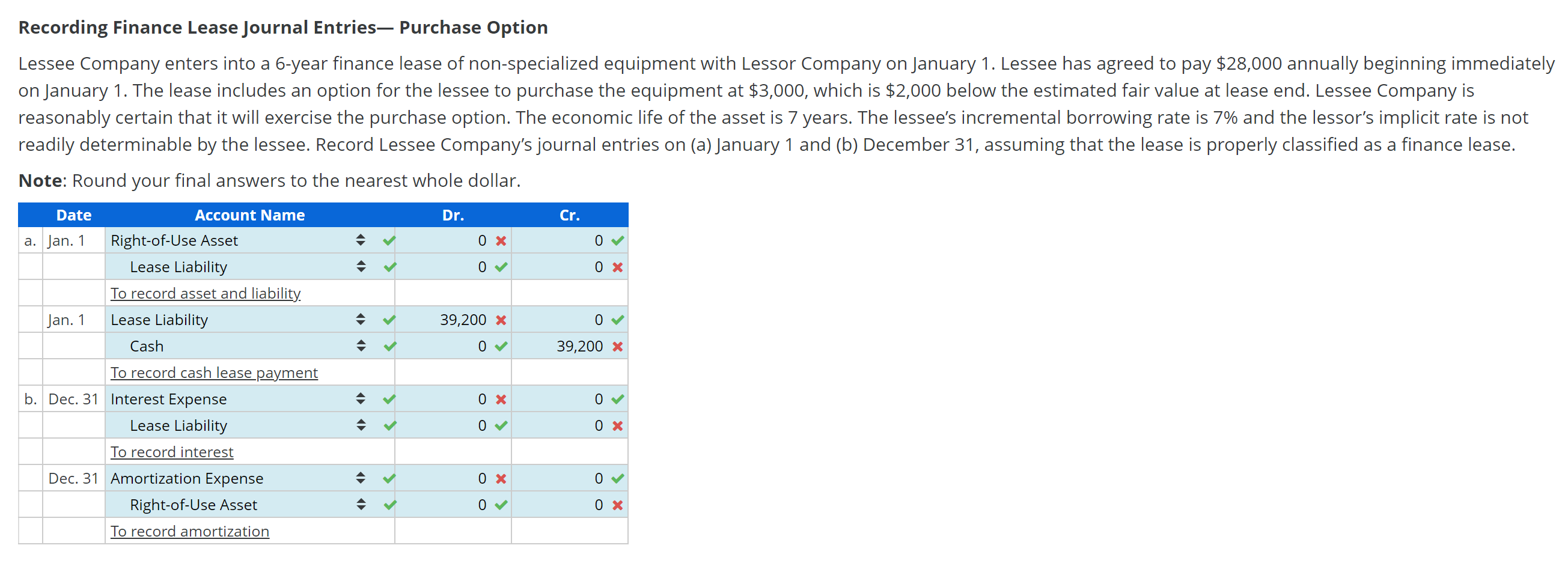
Task: Click red X beside 39,200 Cash credit
Action: click(x=617, y=347)
